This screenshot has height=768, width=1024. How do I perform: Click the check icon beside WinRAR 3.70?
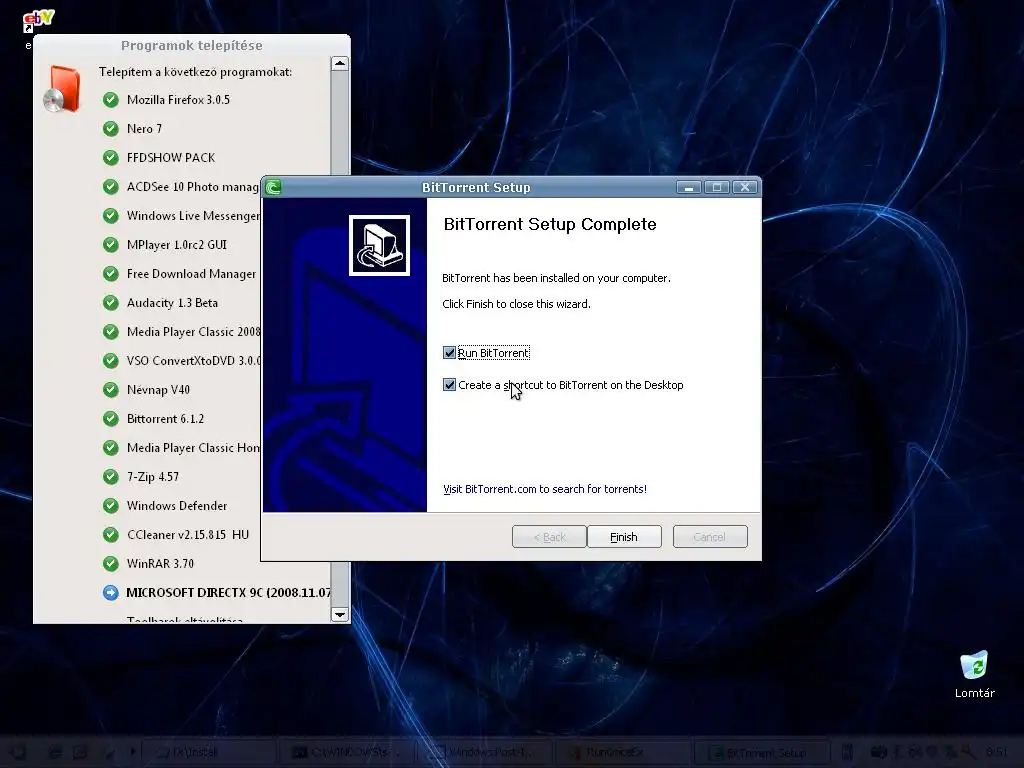coord(110,564)
